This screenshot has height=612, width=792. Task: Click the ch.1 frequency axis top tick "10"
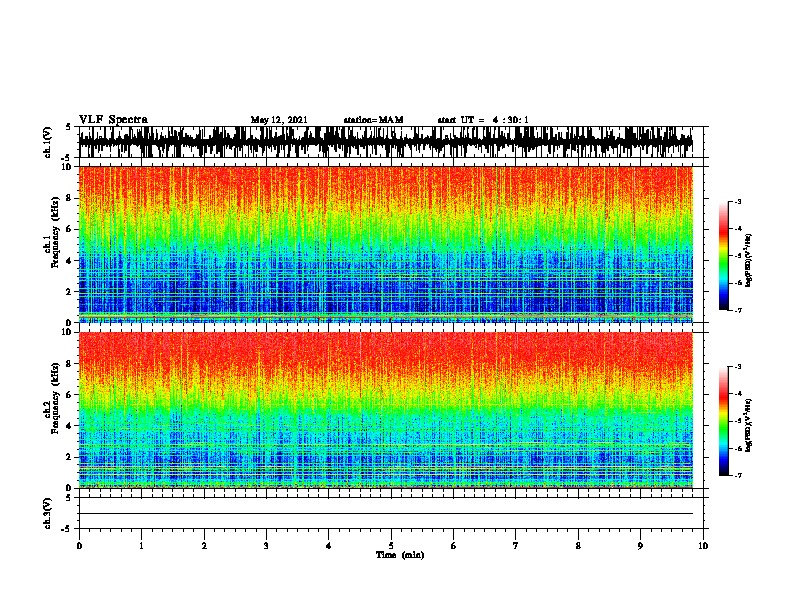coord(67,167)
